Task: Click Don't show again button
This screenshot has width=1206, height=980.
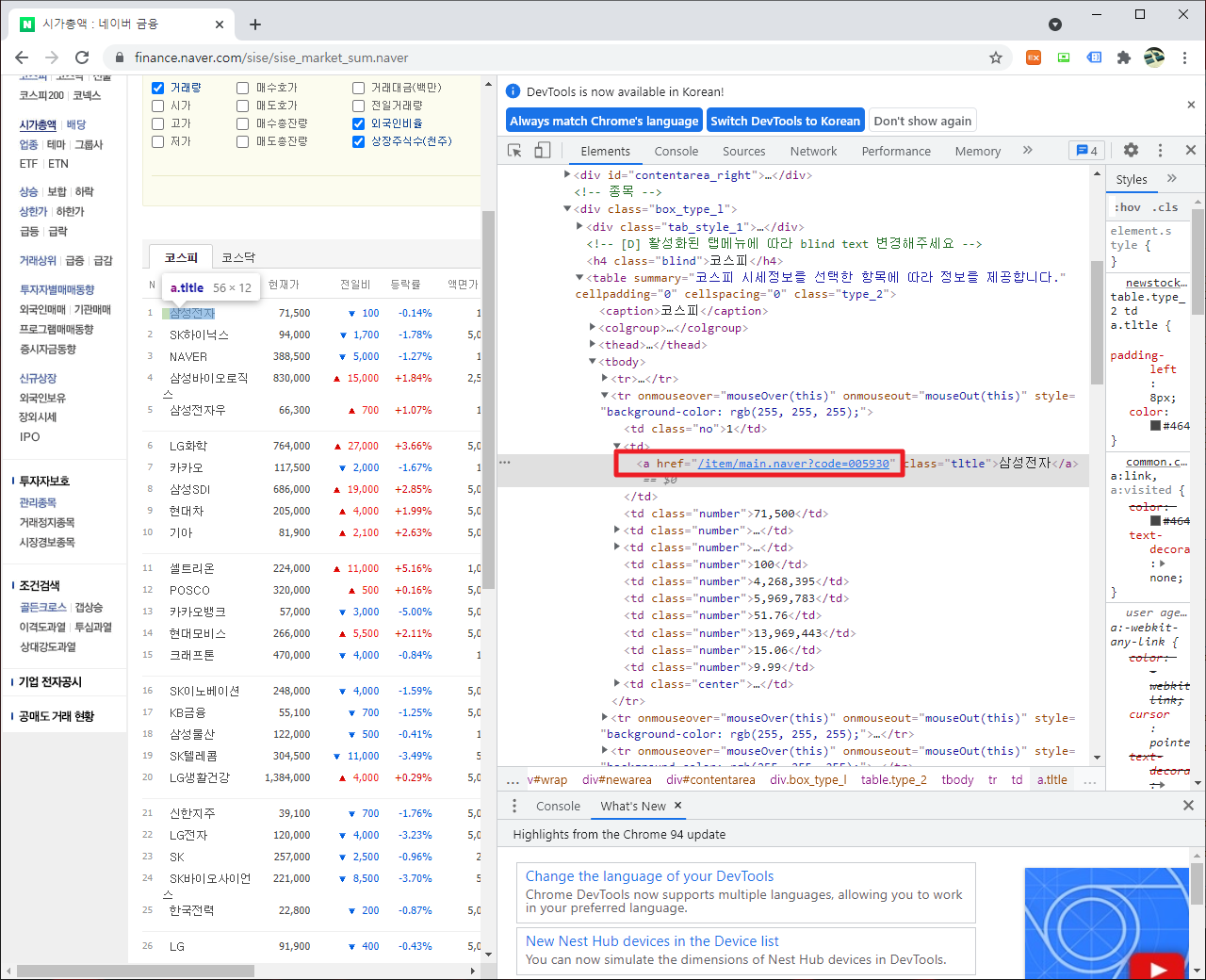Action: [x=922, y=121]
